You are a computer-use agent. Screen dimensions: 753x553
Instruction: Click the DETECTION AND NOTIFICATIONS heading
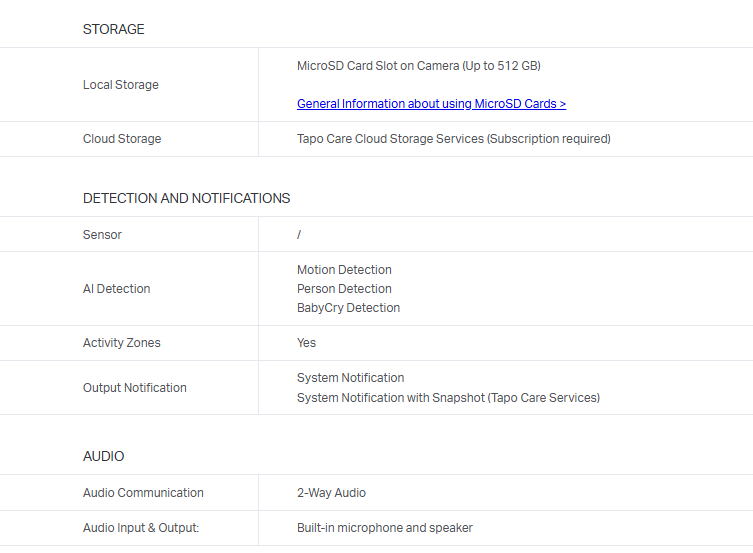(x=186, y=198)
